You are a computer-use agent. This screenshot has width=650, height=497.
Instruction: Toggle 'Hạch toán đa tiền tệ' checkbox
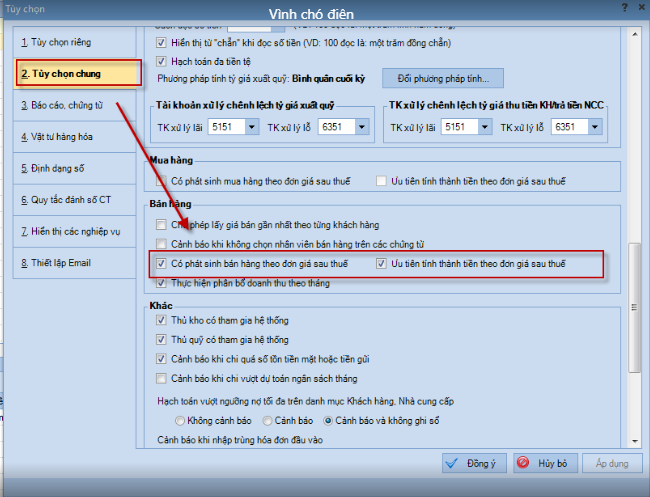tap(161, 62)
